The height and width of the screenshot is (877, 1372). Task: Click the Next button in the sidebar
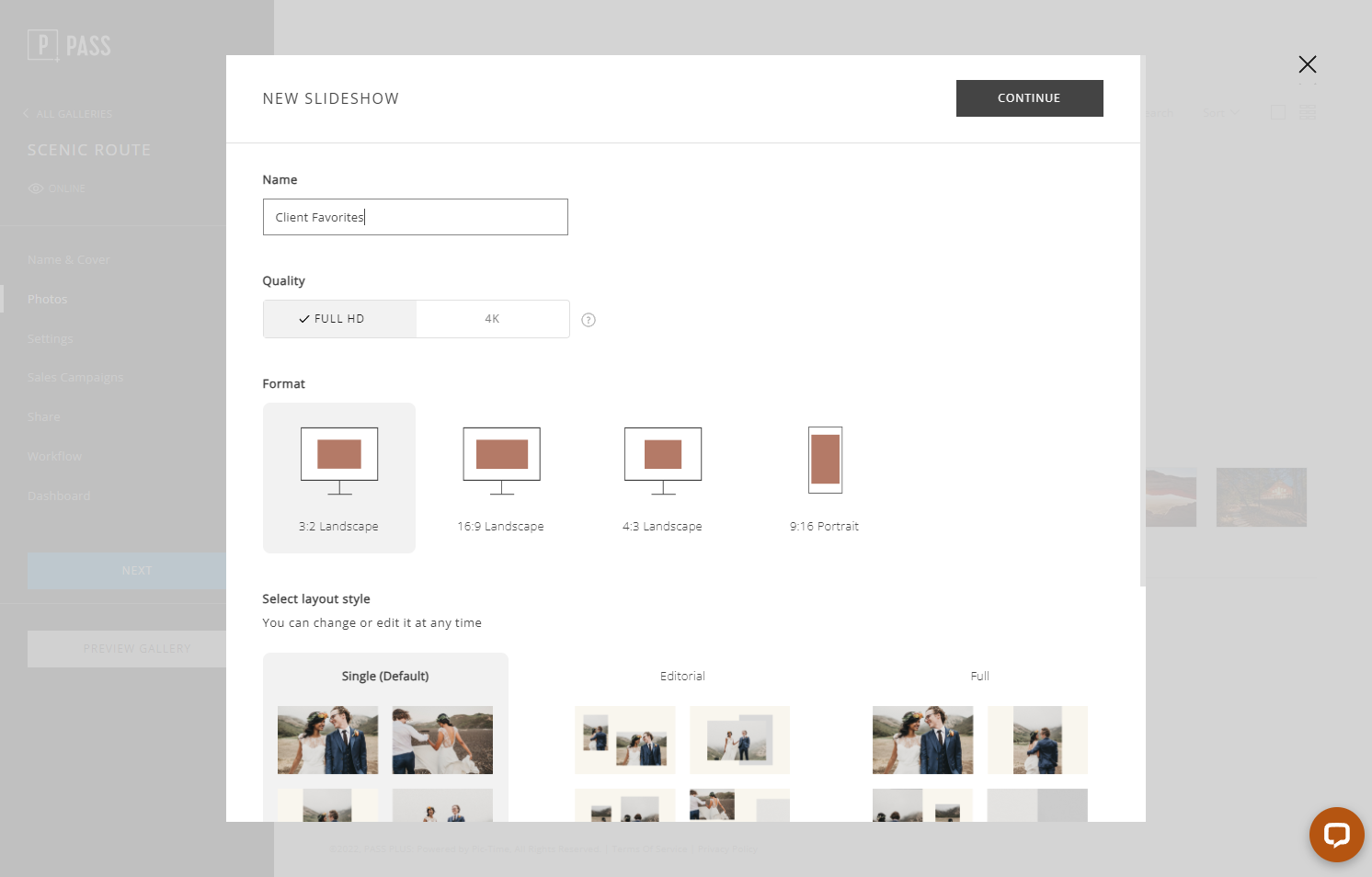(127, 571)
